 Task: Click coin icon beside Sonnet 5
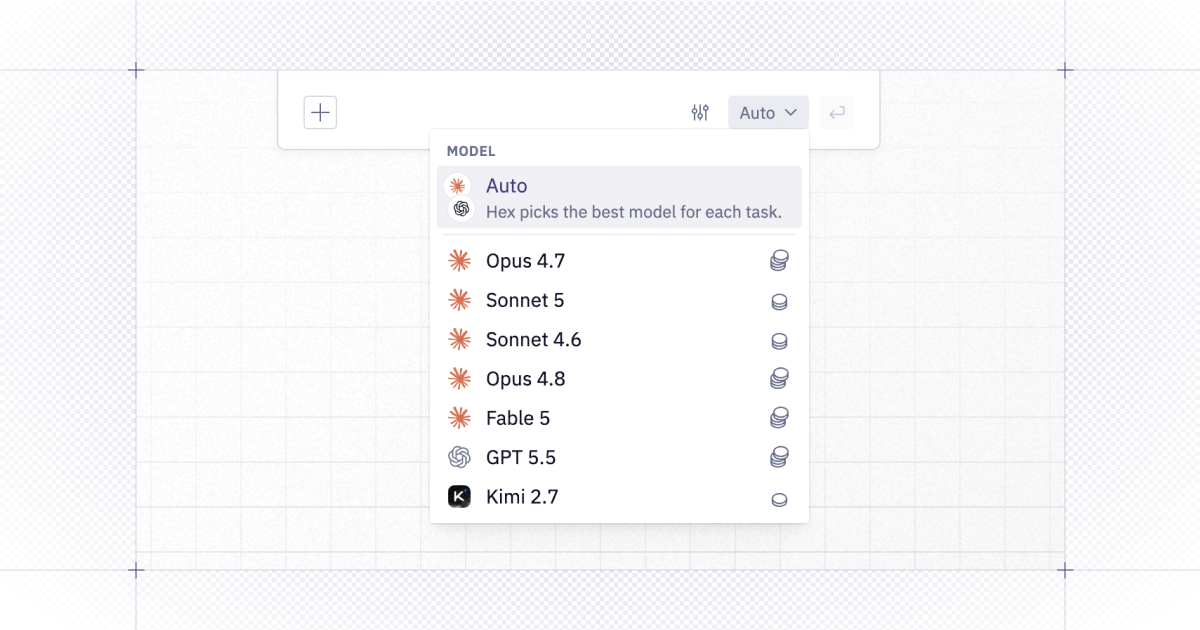pyautogui.click(x=779, y=301)
